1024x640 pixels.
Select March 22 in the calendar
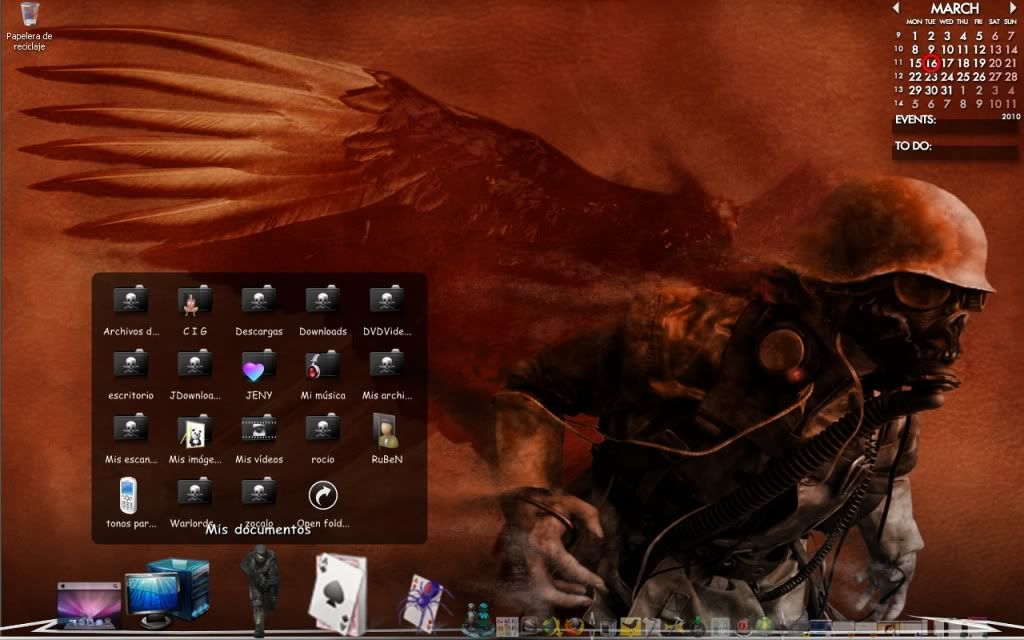(915, 77)
